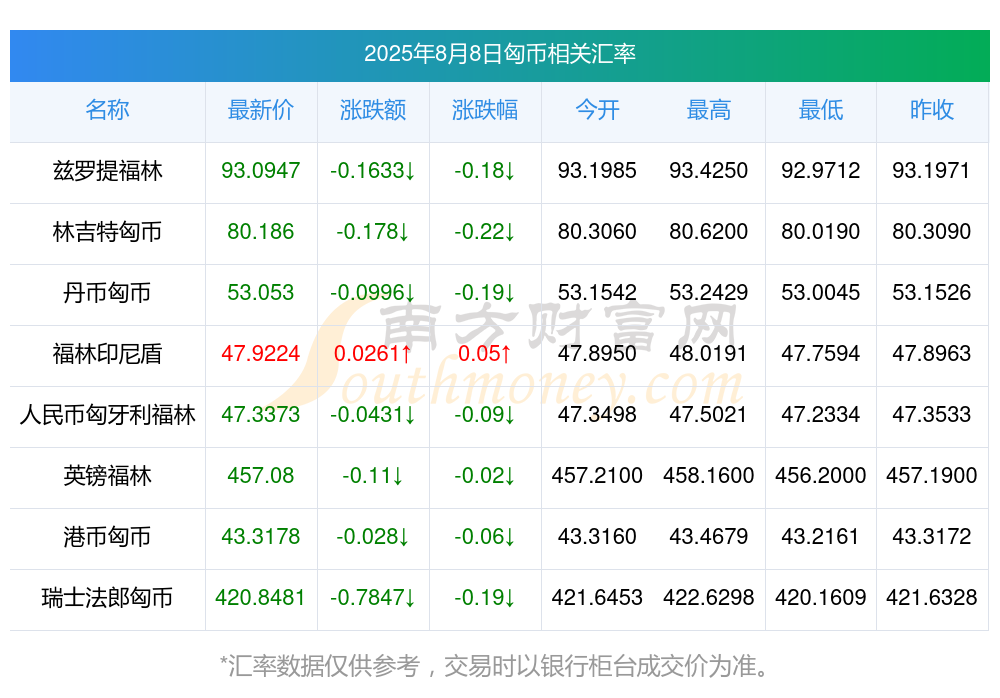Click the 今开 column header
The width and height of the screenshot is (1000, 698).
tap(597, 110)
